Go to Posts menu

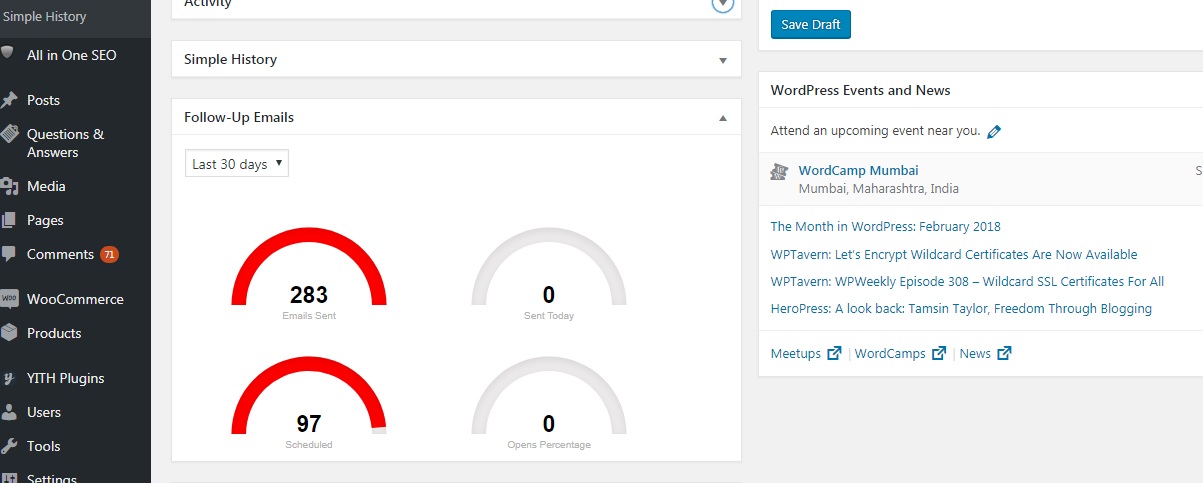point(43,100)
